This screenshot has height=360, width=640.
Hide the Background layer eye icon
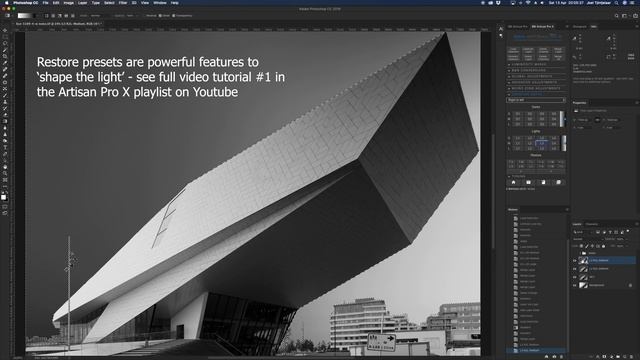pyautogui.click(x=575, y=285)
